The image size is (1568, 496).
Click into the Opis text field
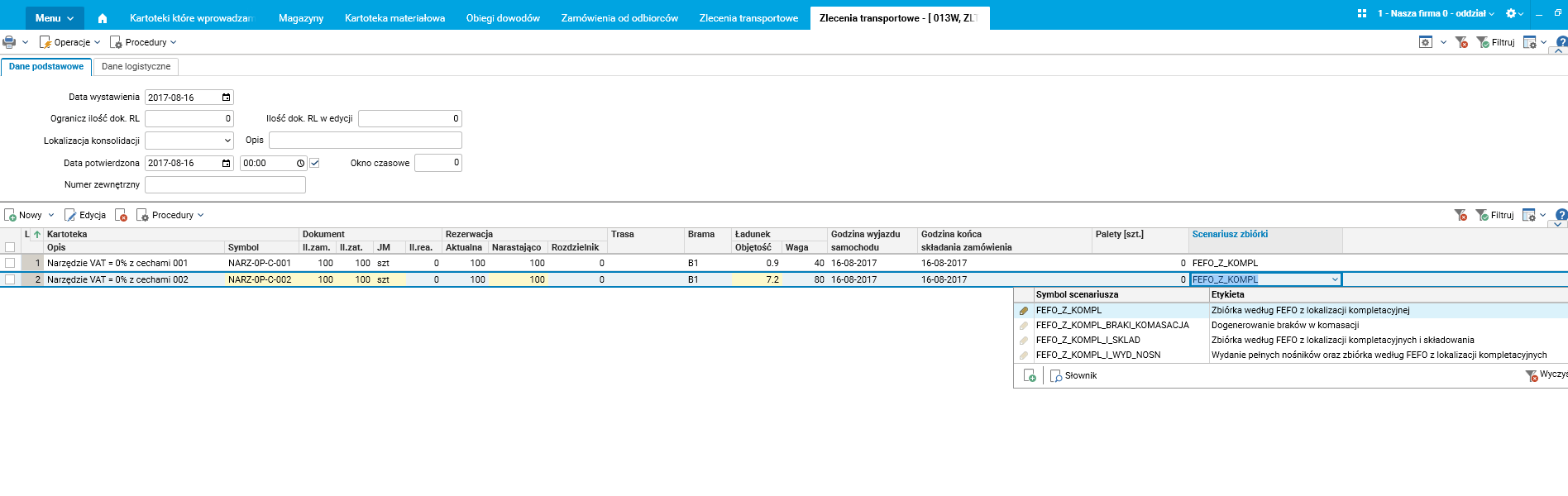(x=365, y=141)
